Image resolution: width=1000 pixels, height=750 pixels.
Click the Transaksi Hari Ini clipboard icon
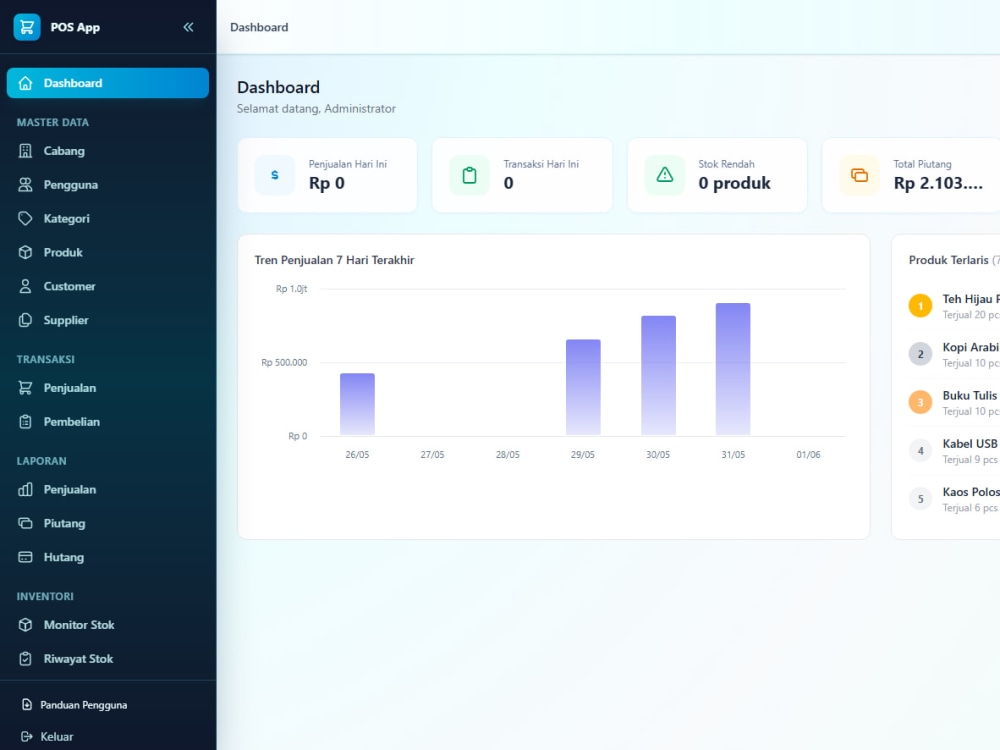(469, 175)
